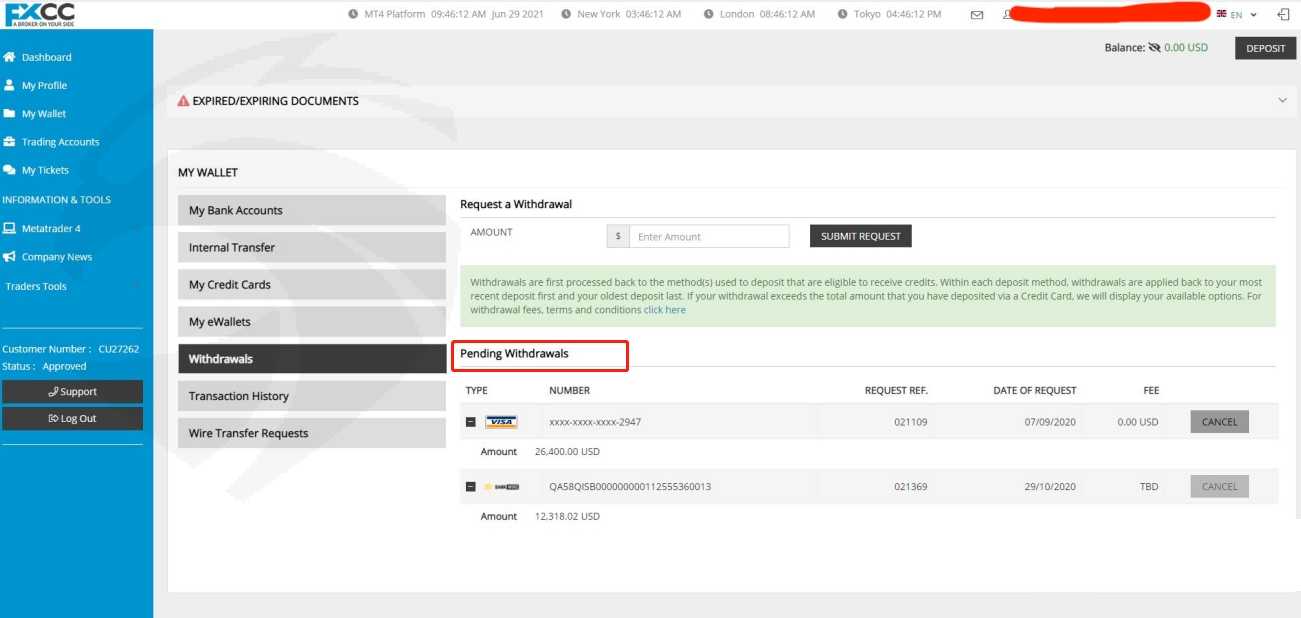Click the Metatrader 4 laptop icon

tap(9, 228)
